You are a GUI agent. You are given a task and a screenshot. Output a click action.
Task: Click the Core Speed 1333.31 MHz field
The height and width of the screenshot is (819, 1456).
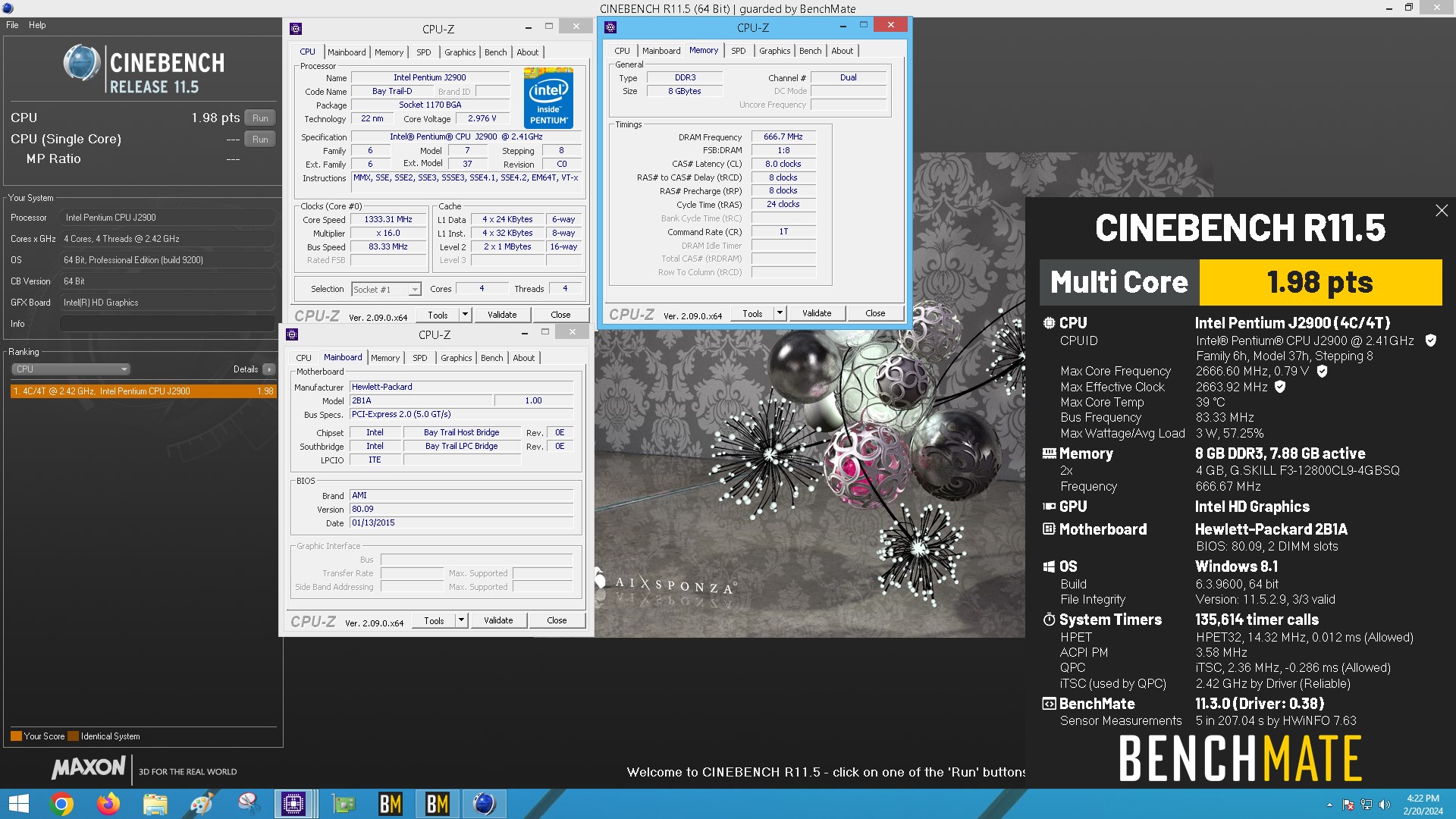[388, 220]
